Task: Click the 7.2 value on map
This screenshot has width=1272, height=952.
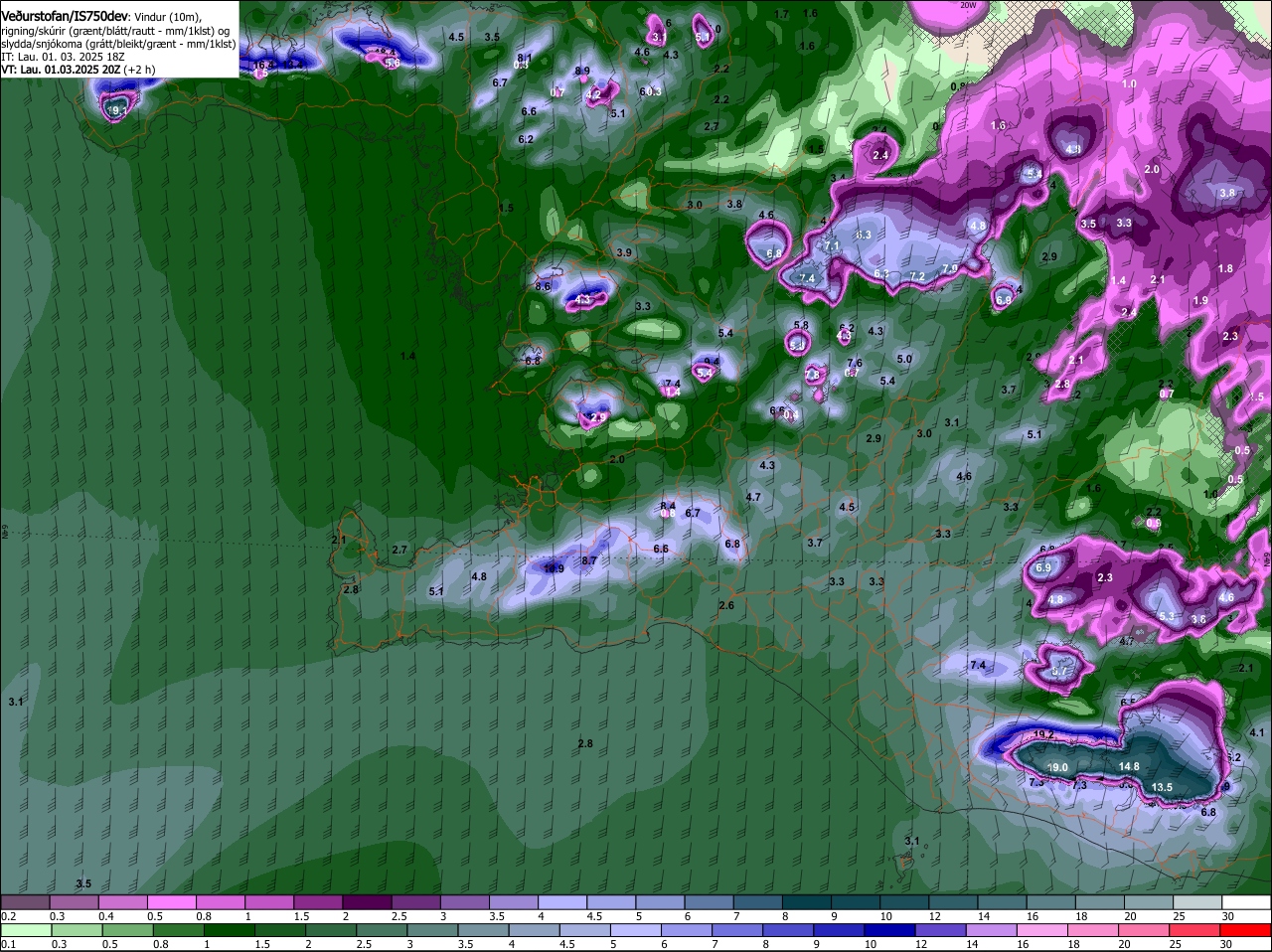Action: [x=917, y=276]
